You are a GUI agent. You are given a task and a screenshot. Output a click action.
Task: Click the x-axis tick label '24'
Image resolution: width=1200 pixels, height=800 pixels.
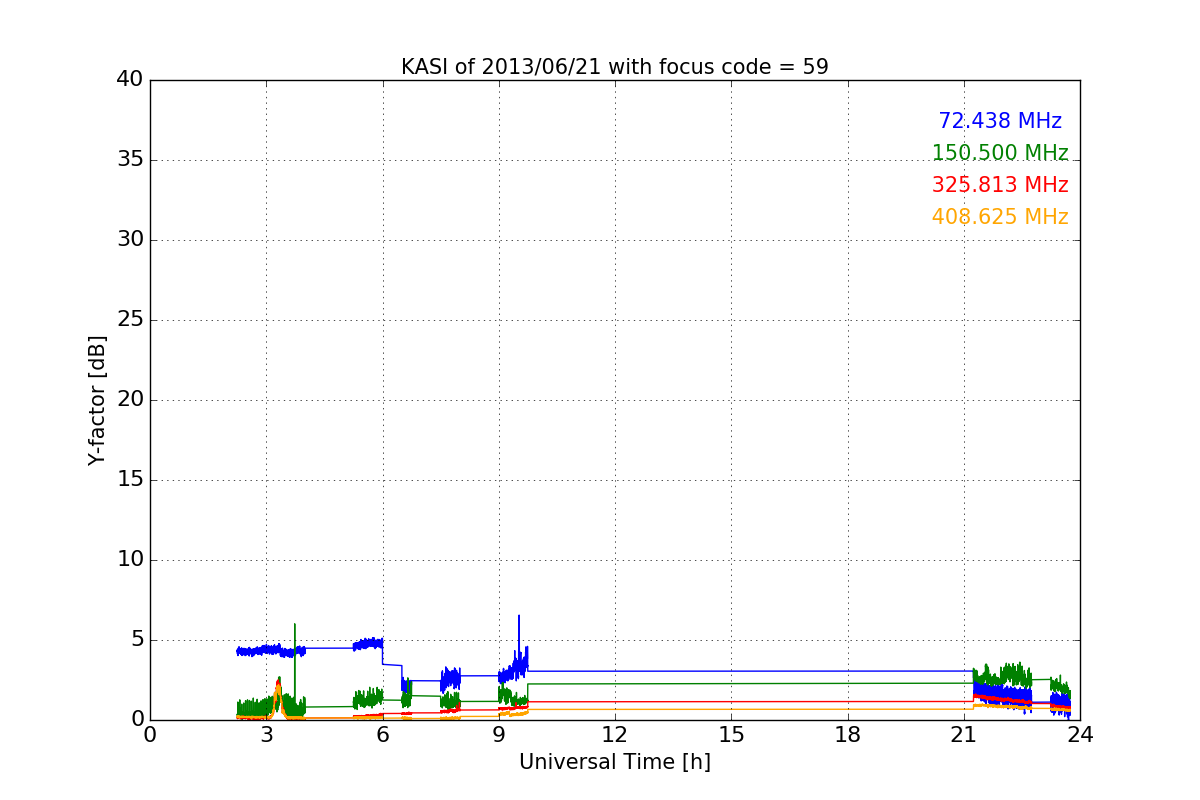tap(1080, 735)
